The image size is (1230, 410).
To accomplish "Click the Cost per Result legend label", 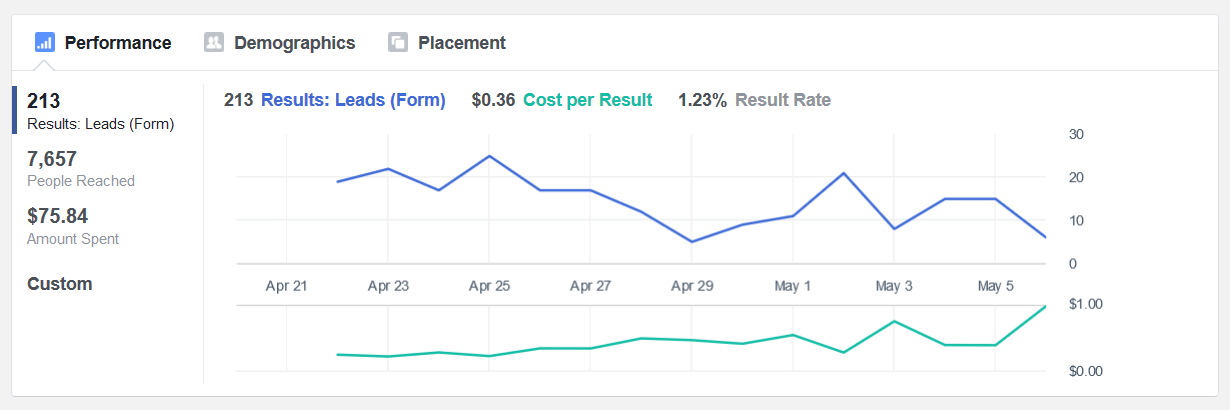I will click(x=588, y=100).
